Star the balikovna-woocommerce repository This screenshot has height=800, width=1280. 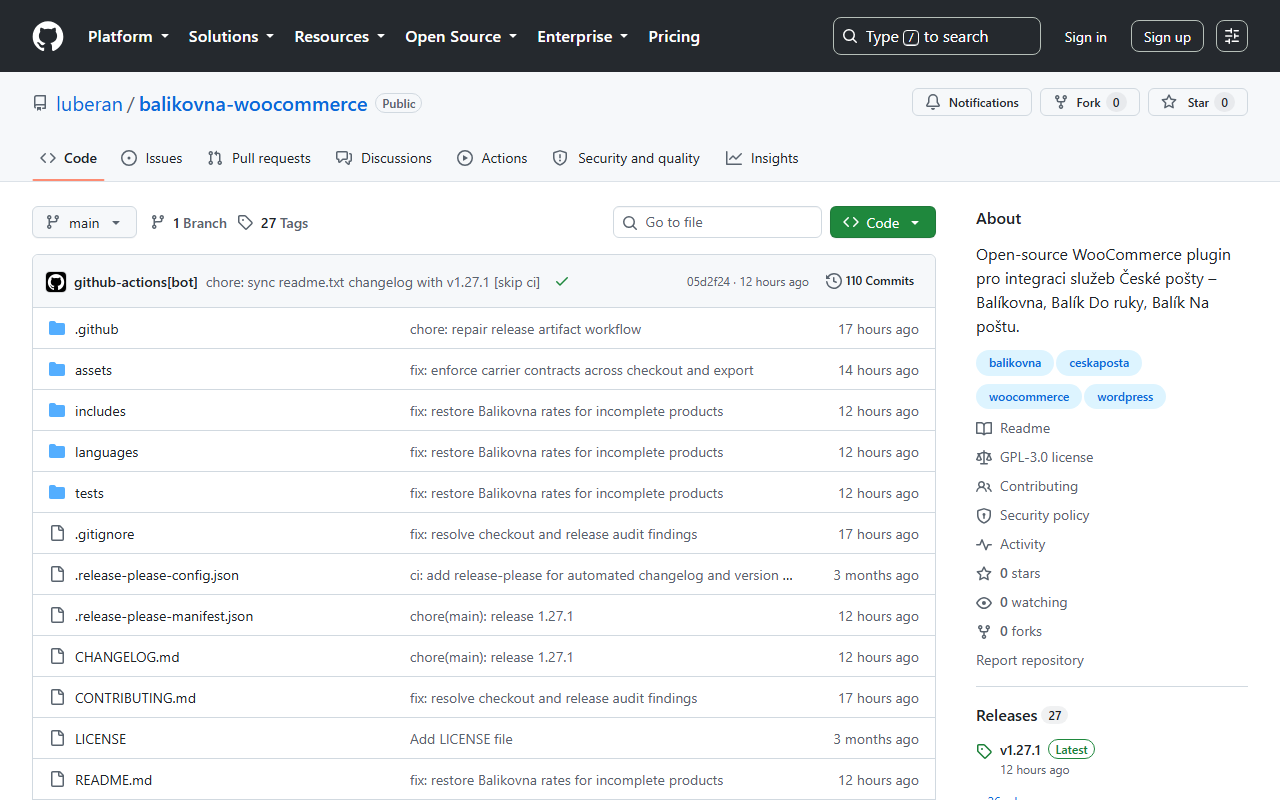coord(1198,102)
